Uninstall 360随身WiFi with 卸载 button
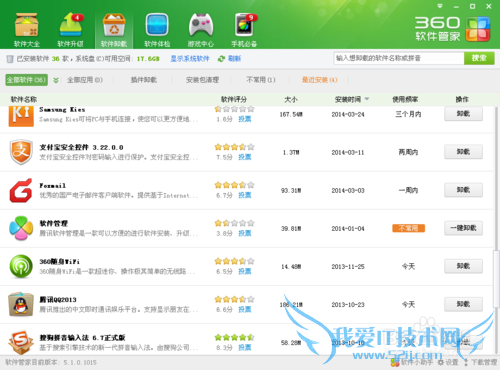Viewport: 500px width, 370px height. (x=463, y=266)
